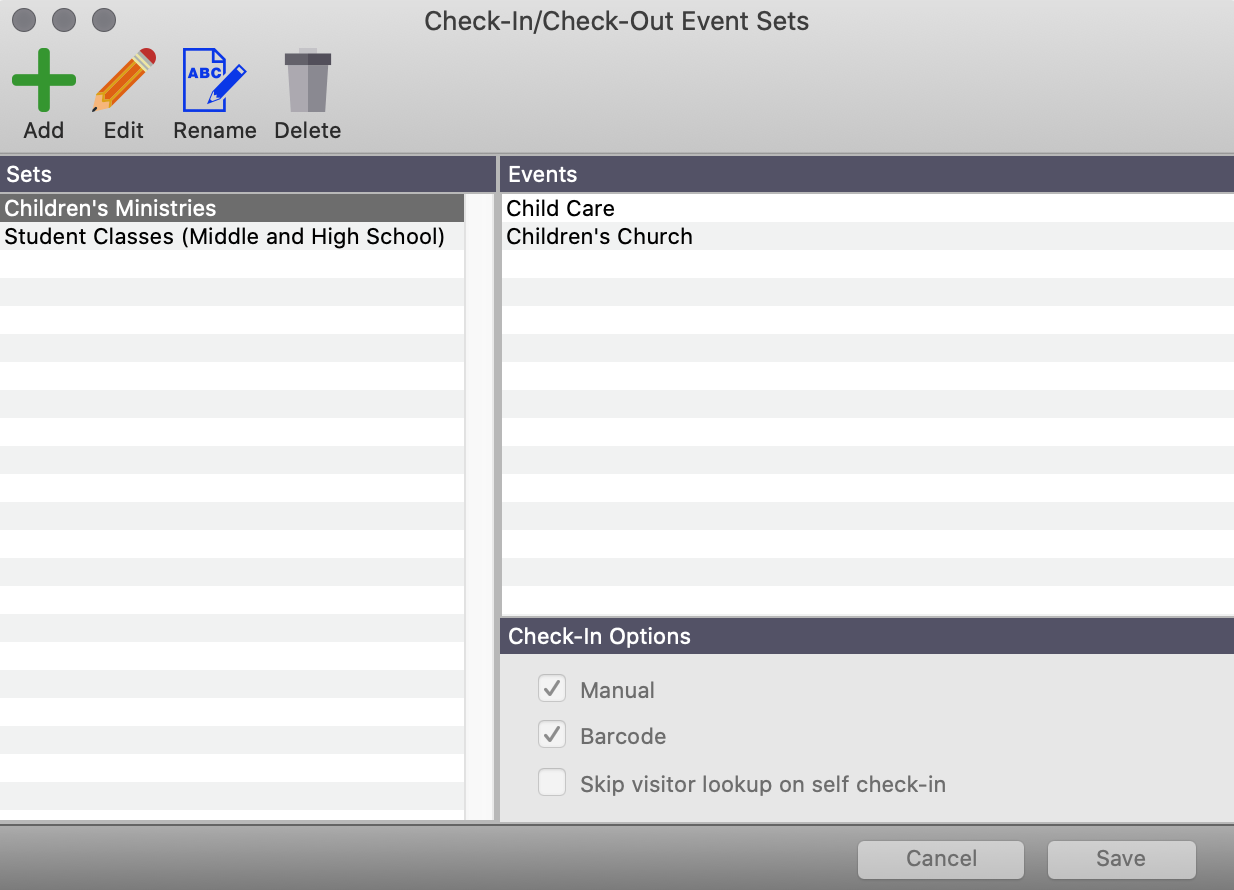
Task: Rename the Children's Ministries set
Action: 214,93
